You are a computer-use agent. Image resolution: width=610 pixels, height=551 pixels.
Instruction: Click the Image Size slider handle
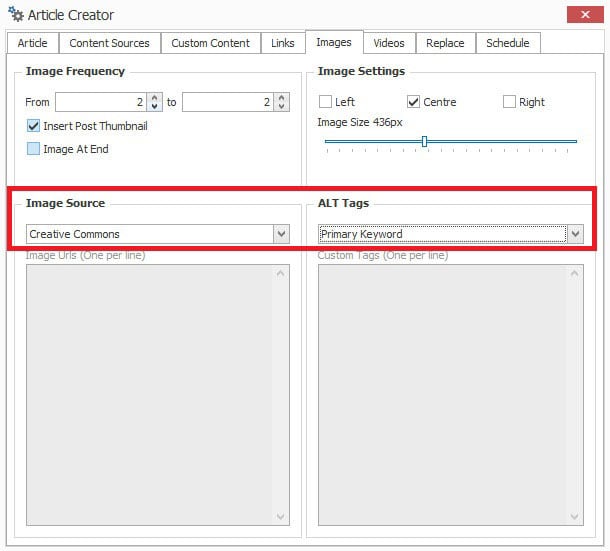point(424,141)
